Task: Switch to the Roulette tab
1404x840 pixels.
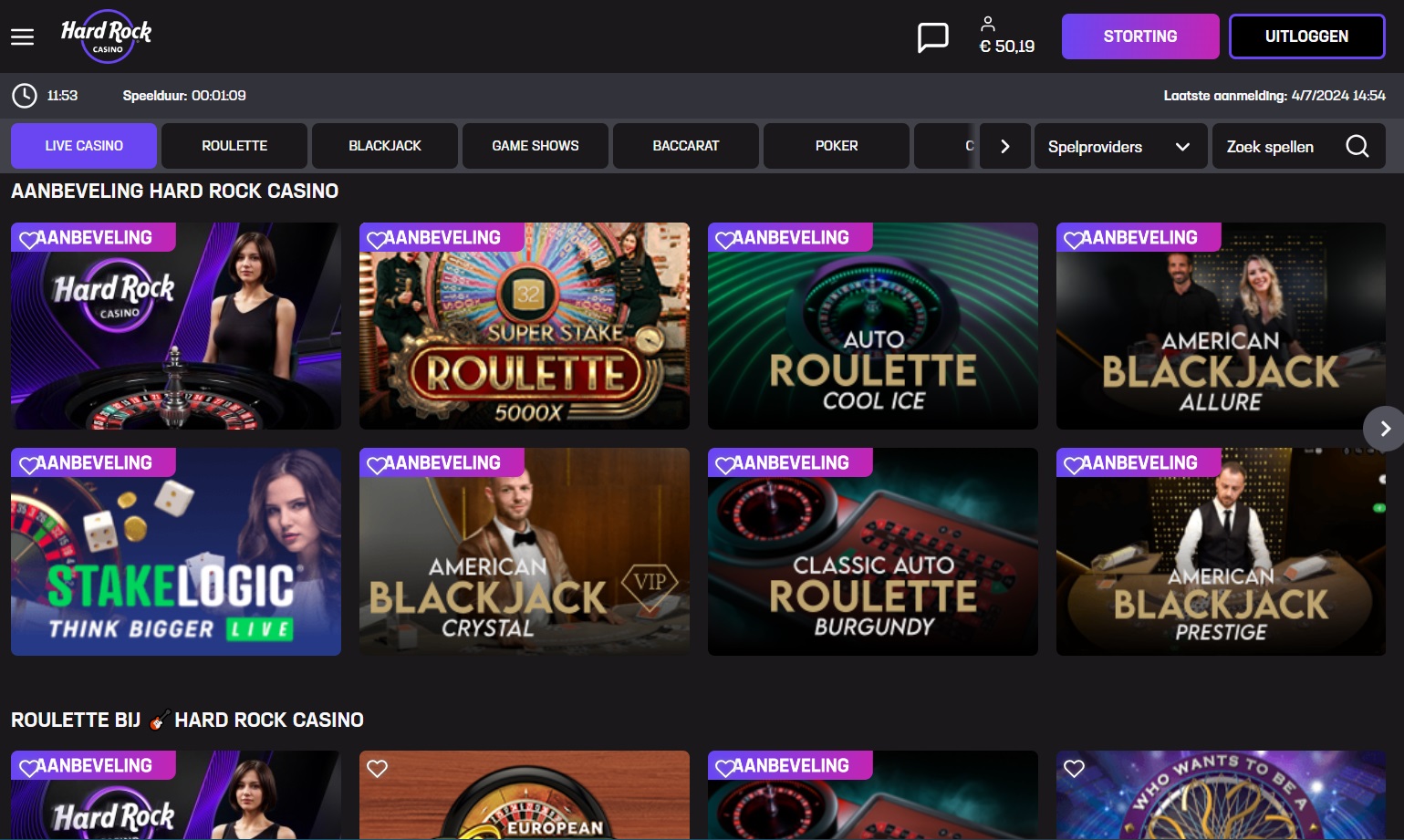Action: [234, 146]
